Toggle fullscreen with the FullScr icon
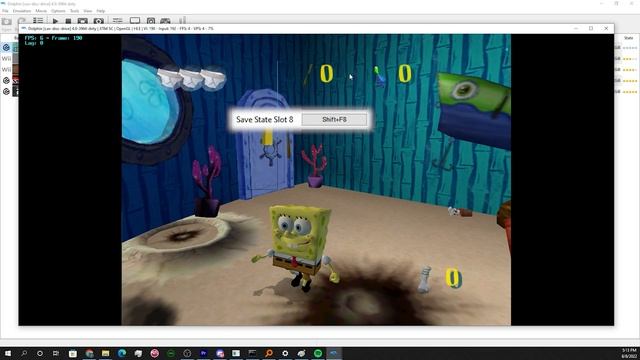640x360 pixels. pyautogui.click(x=82, y=21)
